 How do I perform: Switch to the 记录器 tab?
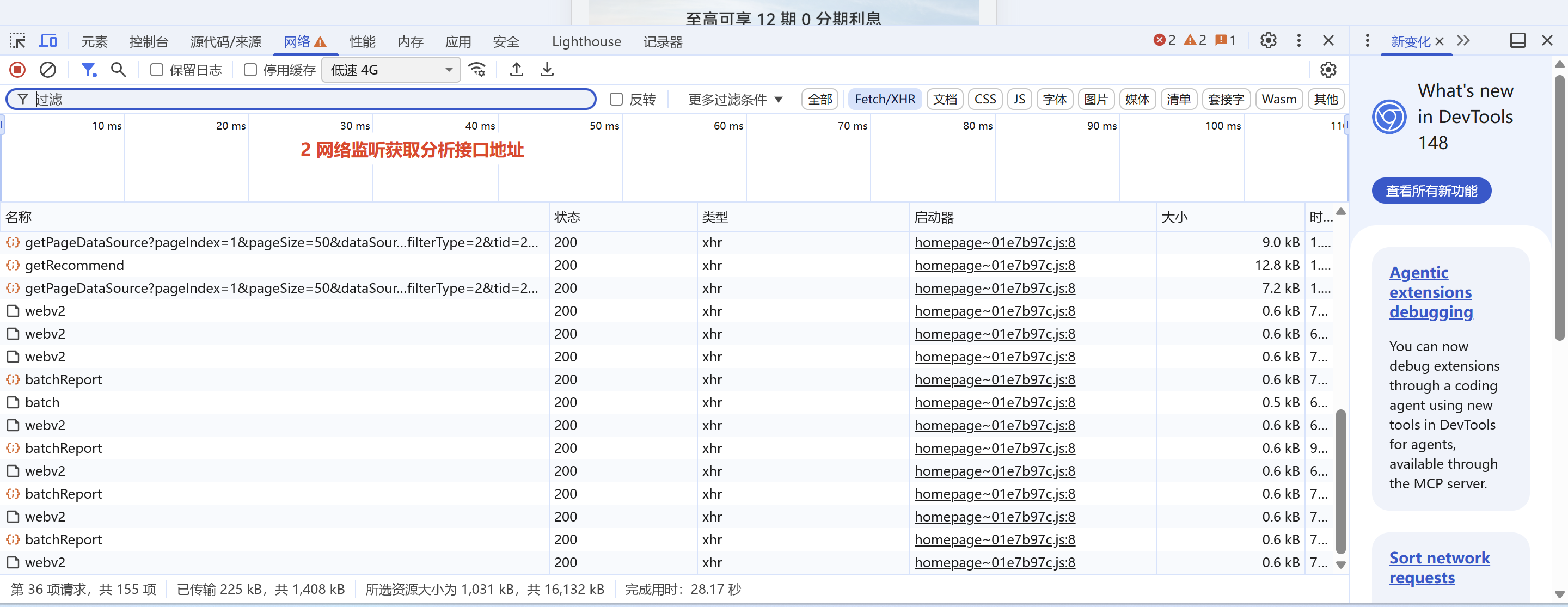[663, 41]
